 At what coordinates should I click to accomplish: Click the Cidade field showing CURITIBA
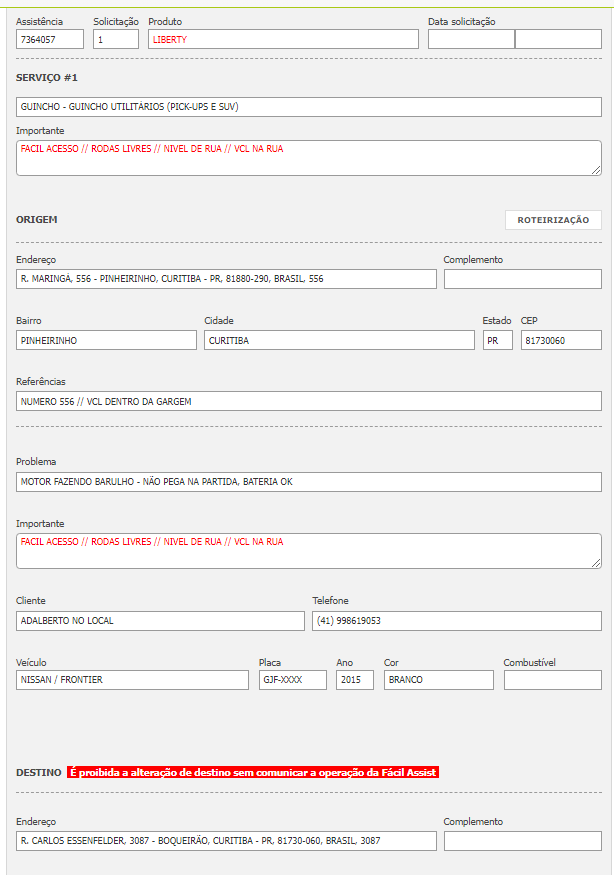tap(339, 340)
